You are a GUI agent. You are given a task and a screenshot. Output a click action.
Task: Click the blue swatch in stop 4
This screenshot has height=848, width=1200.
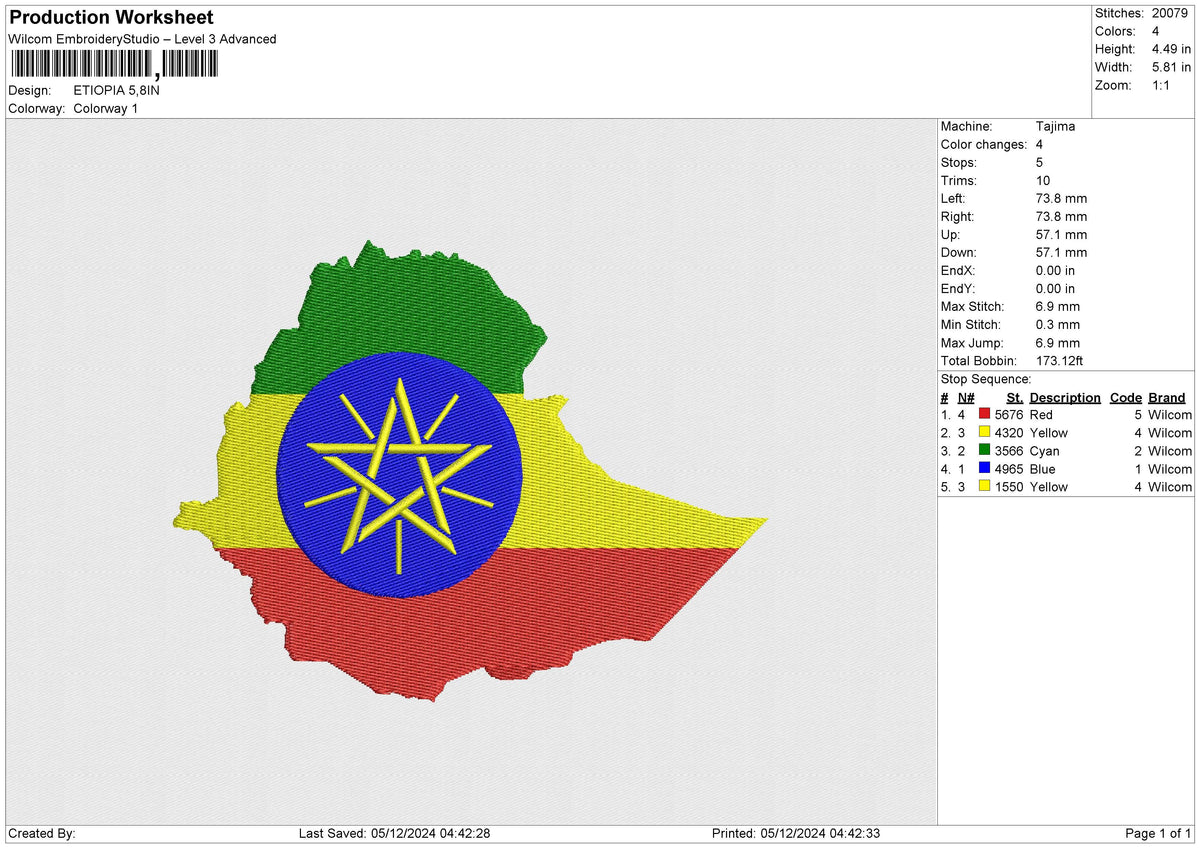[984, 468]
